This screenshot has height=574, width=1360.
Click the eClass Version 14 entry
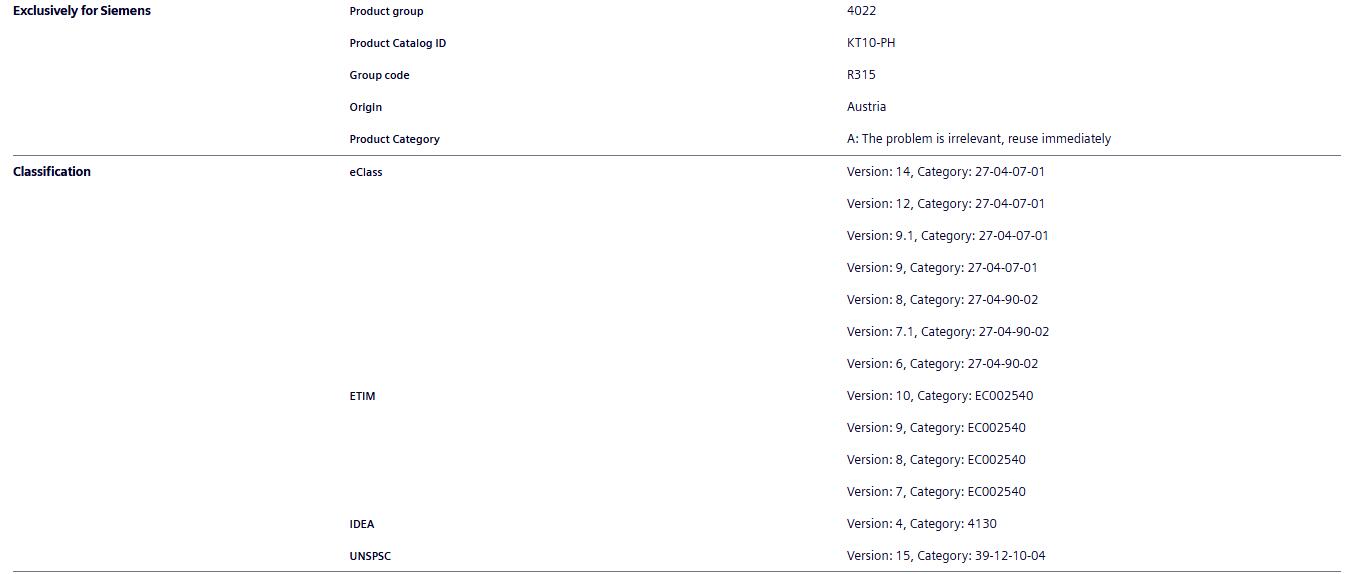(x=945, y=172)
